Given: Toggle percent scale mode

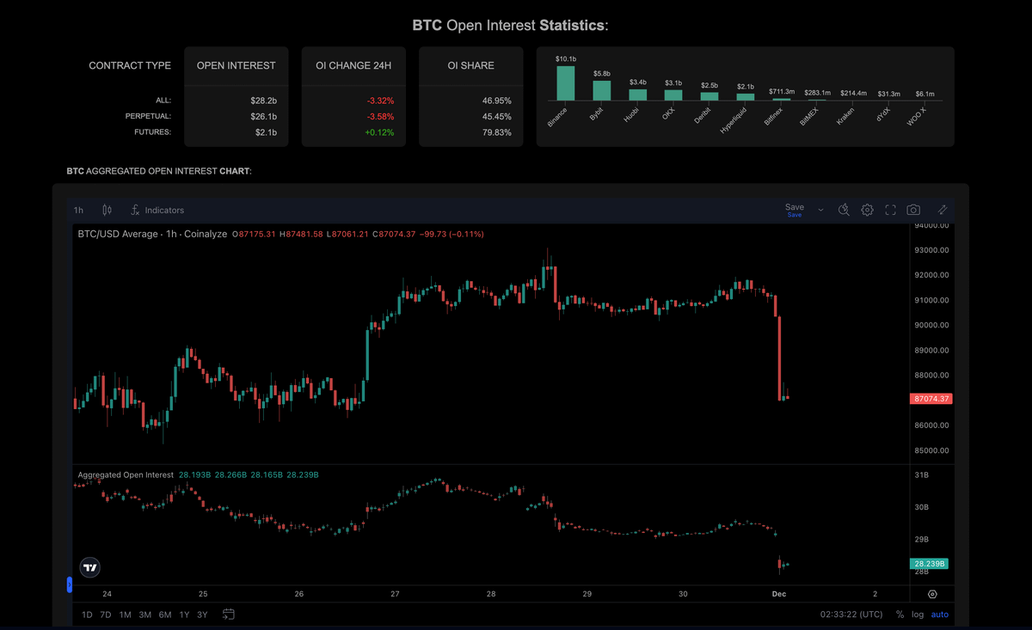Looking at the screenshot, I should point(900,614).
